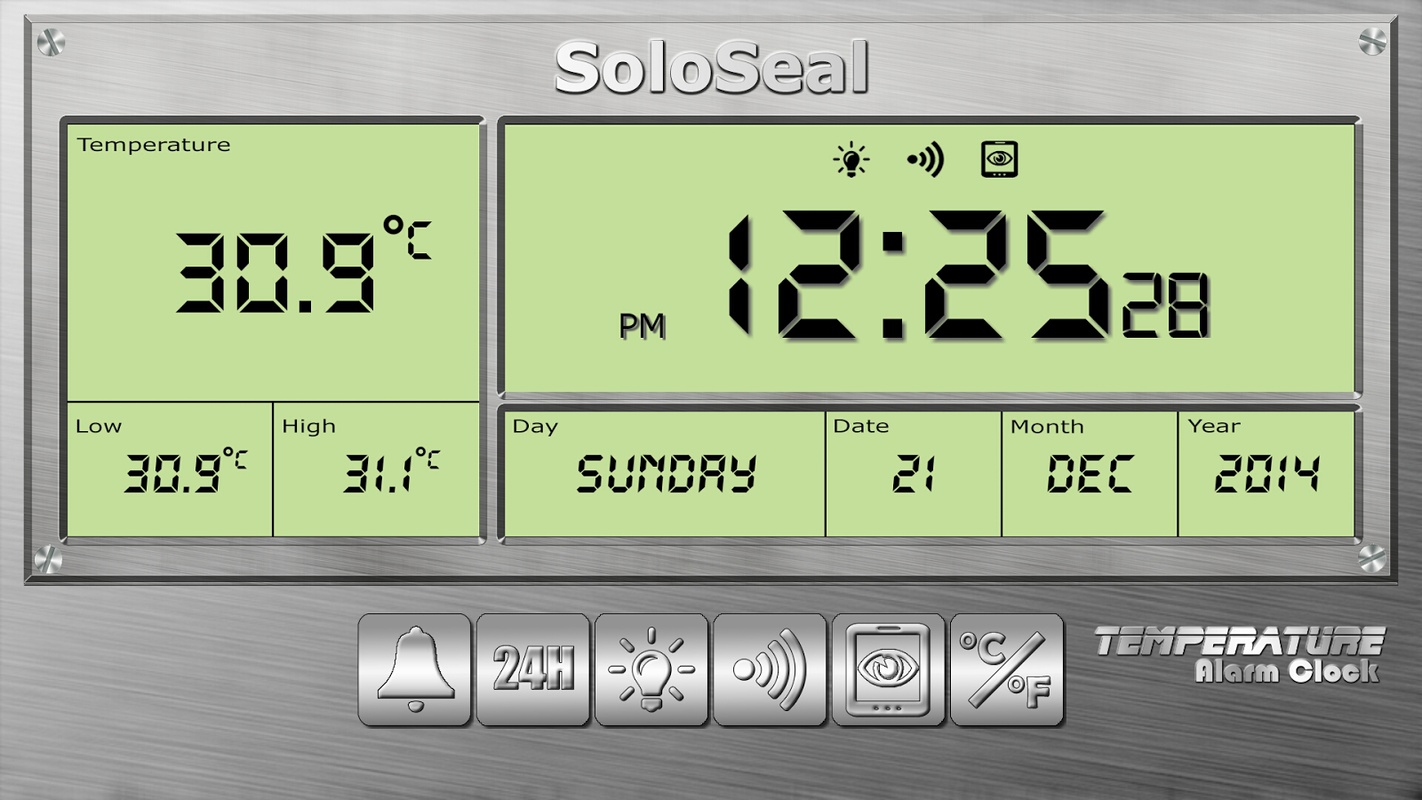Click the High label
The width and height of the screenshot is (1422, 800).
coord(308,426)
